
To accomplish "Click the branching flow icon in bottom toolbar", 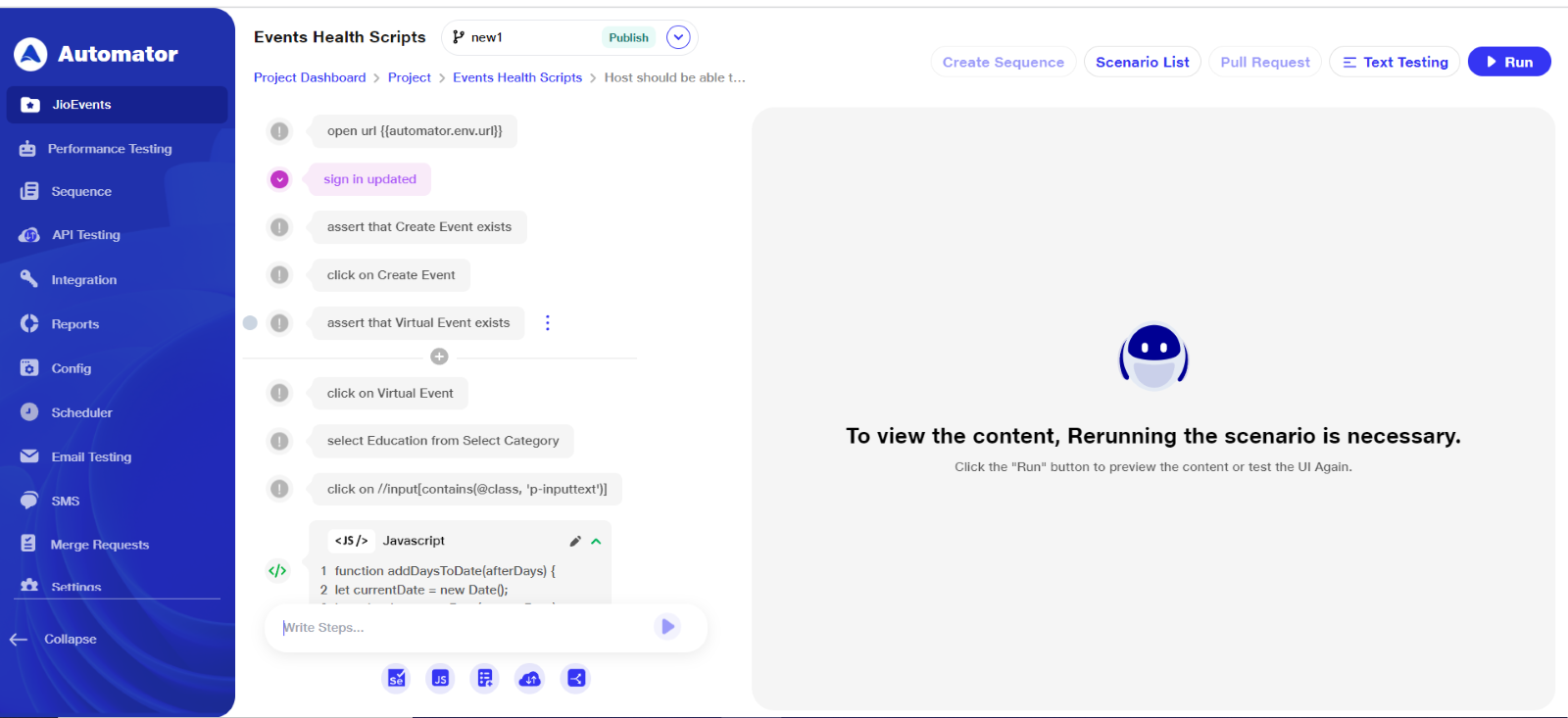I will point(575,678).
